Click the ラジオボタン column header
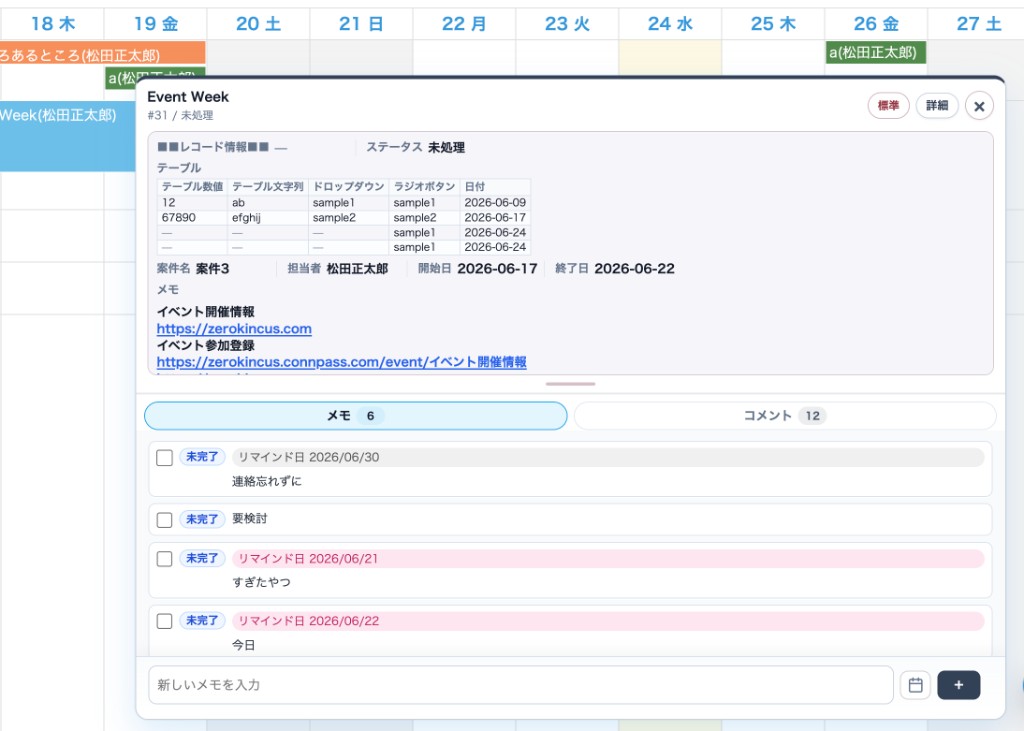The height and width of the screenshot is (731, 1024). (x=424, y=186)
